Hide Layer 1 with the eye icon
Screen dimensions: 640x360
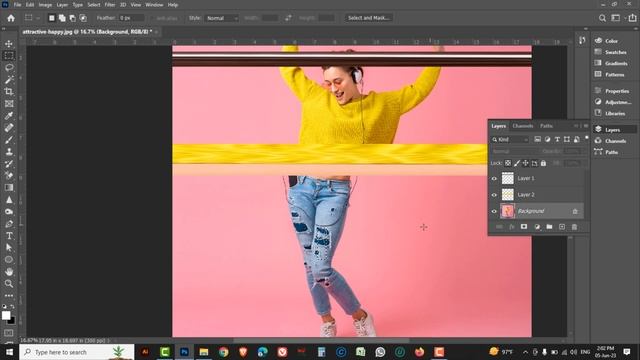tap(494, 178)
